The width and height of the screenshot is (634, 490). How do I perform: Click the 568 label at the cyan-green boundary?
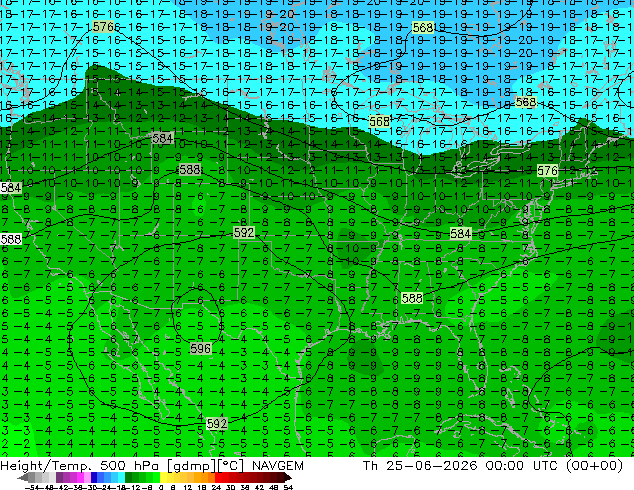click(379, 121)
